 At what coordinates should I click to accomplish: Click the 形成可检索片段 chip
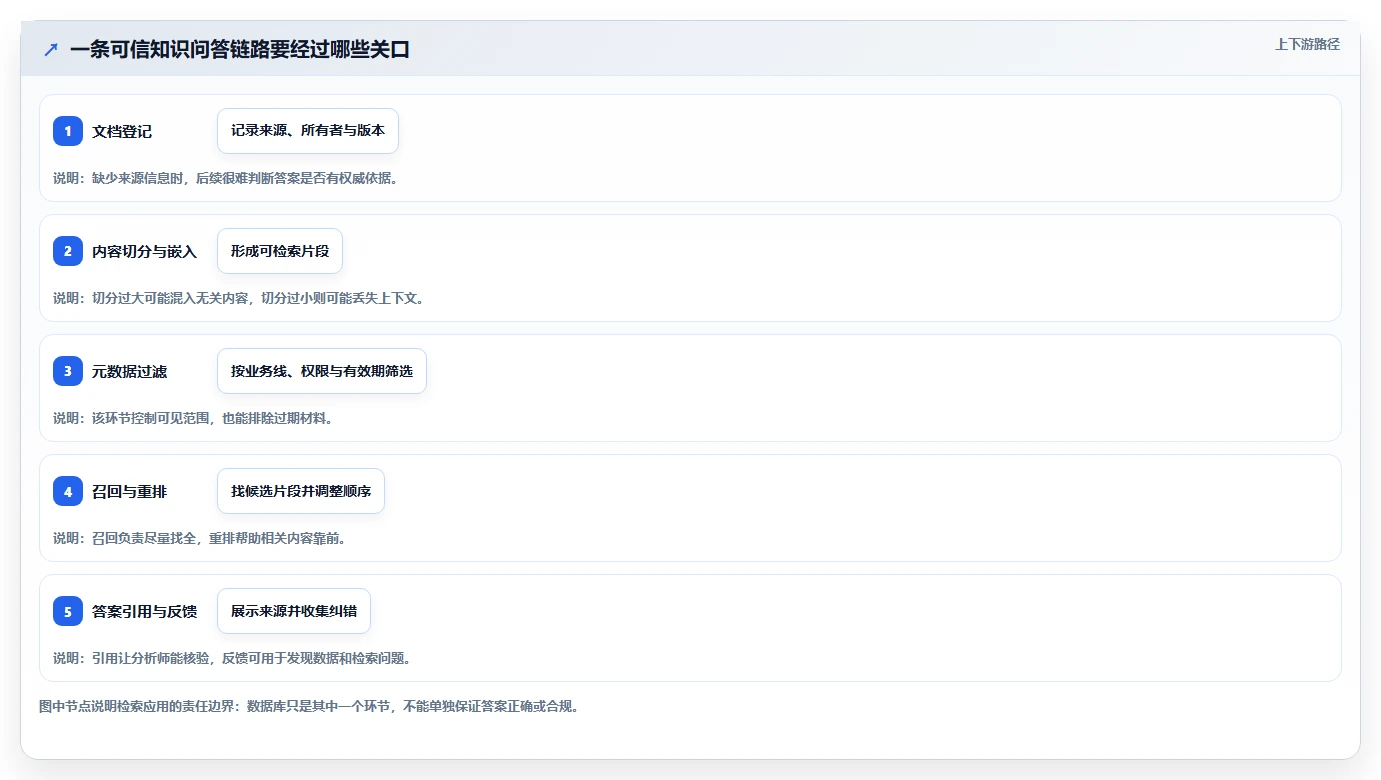[x=280, y=251]
